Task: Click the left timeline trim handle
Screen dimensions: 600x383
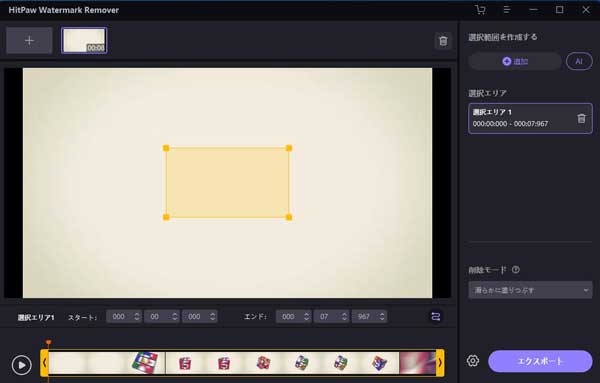Action: tap(44, 362)
